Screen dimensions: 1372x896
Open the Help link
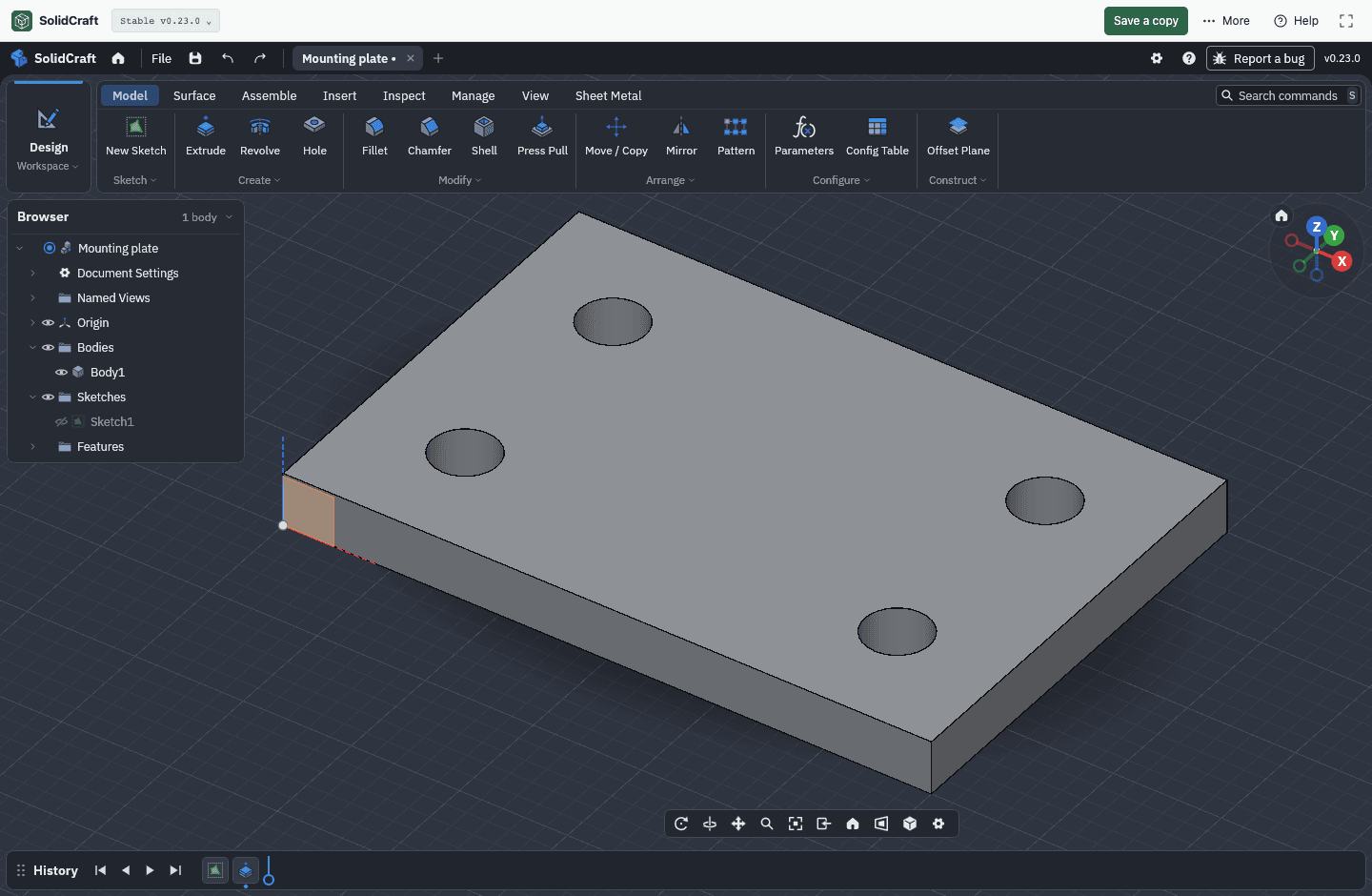coord(1297,21)
